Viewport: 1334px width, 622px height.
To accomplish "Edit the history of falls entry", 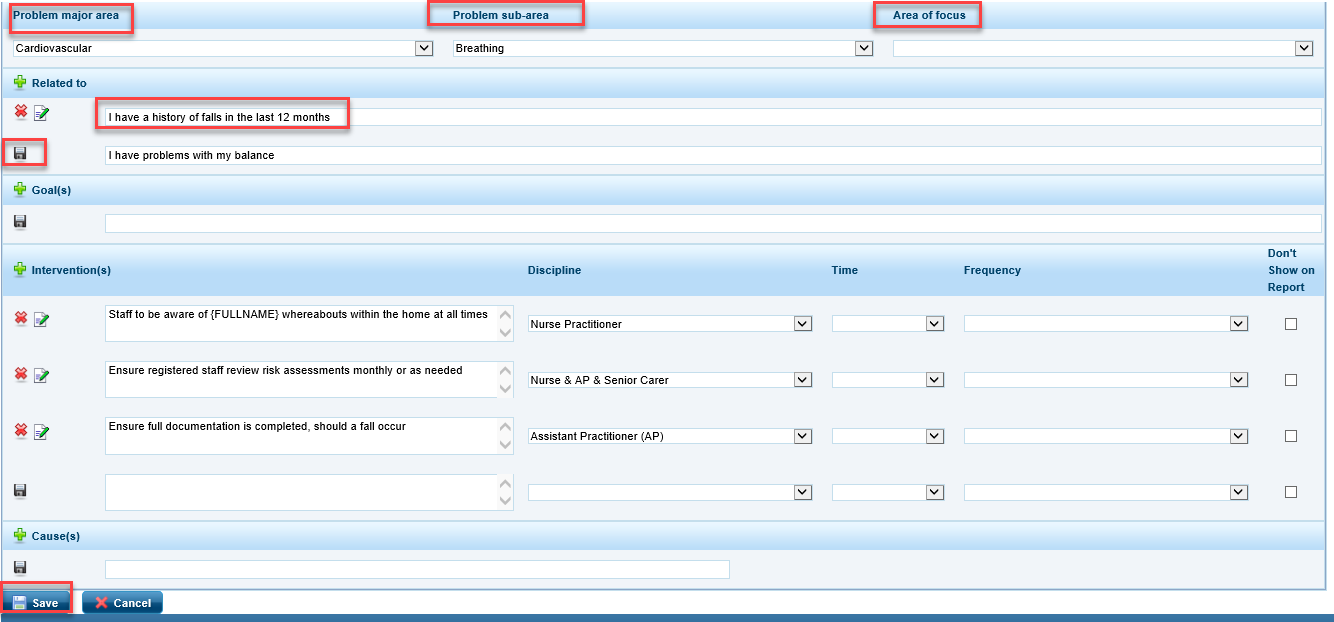I will point(41,114).
